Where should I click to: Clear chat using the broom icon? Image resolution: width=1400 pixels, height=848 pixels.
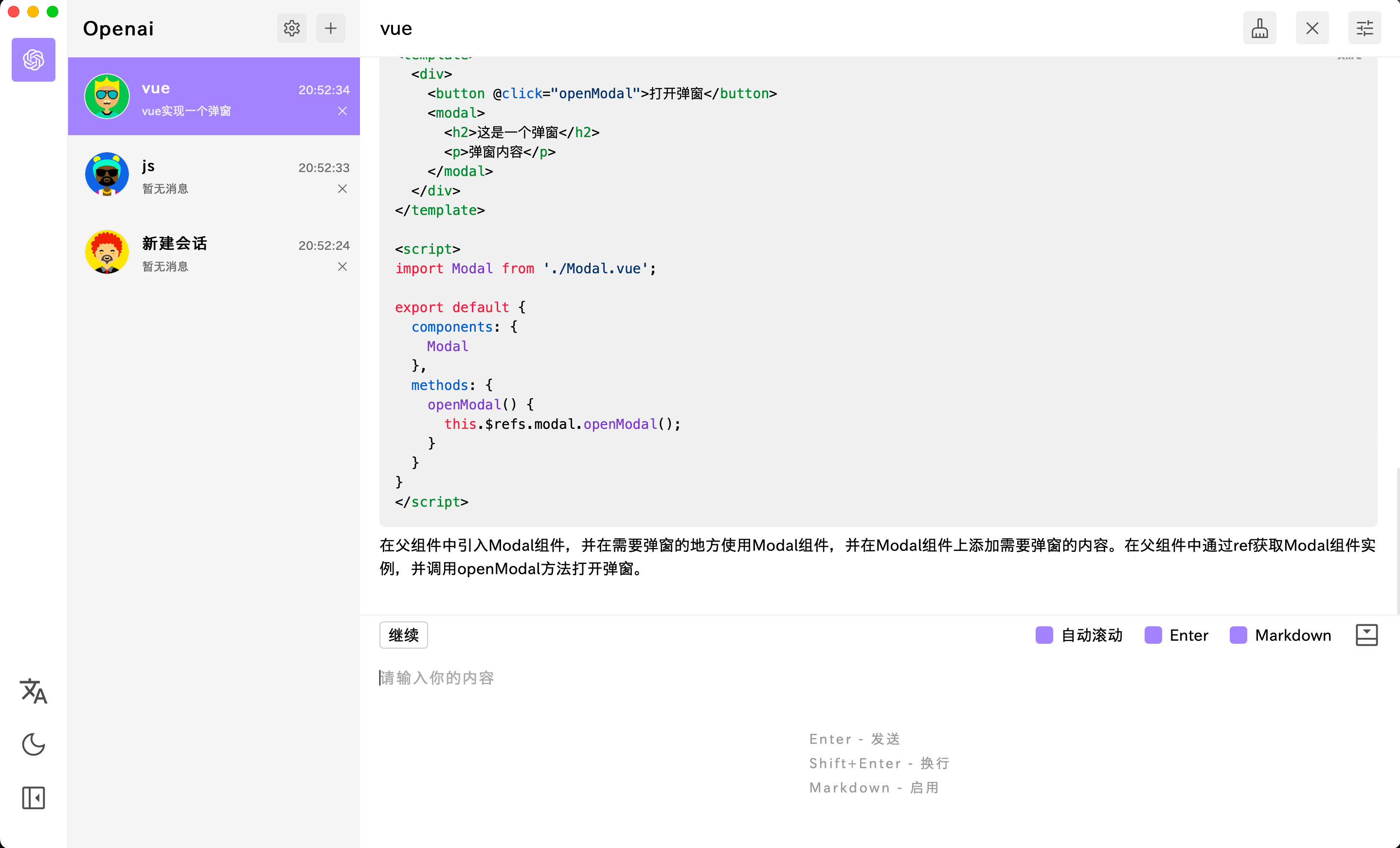pos(1259,28)
